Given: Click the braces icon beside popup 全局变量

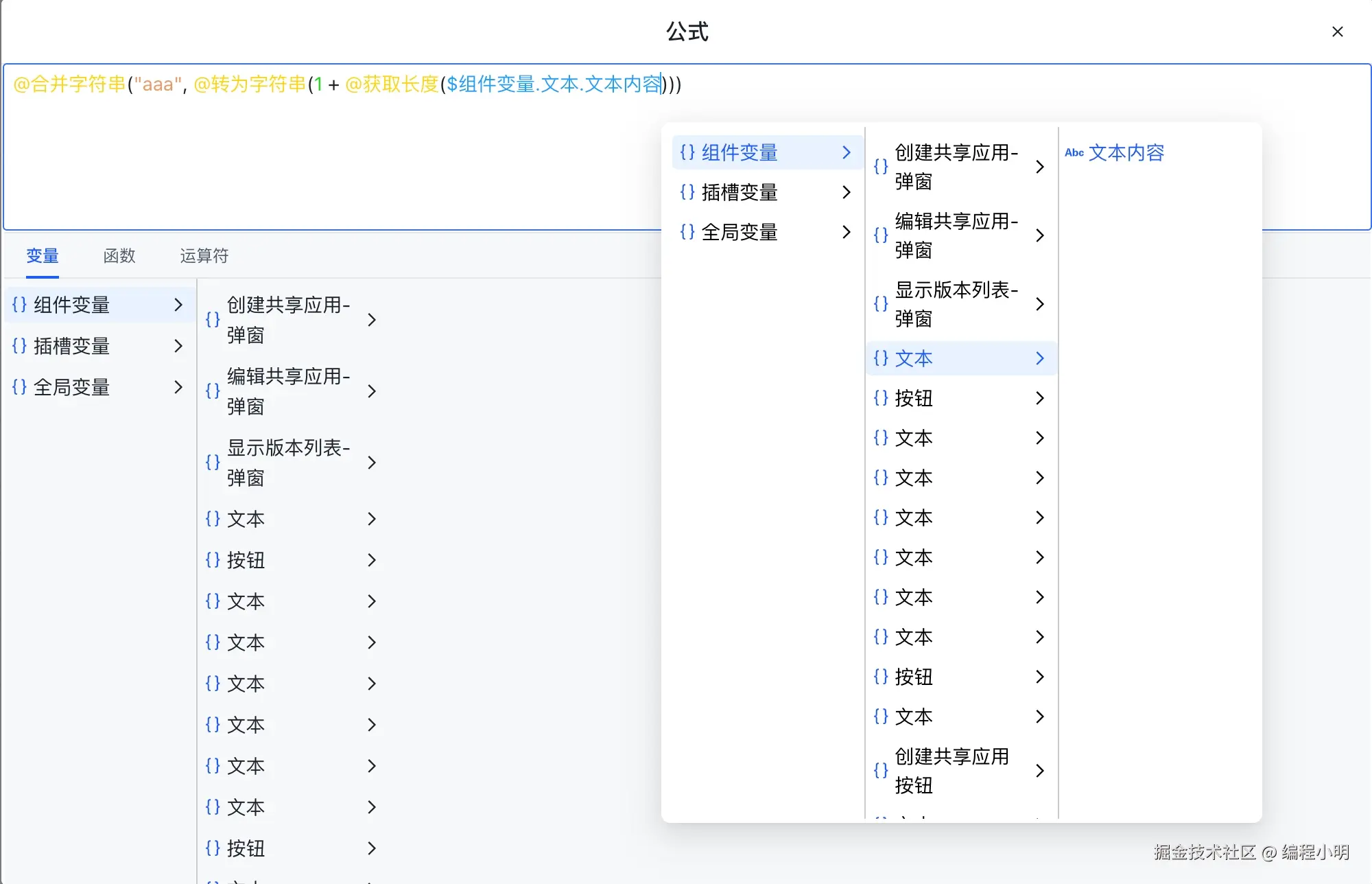Looking at the screenshot, I should tap(687, 232).
